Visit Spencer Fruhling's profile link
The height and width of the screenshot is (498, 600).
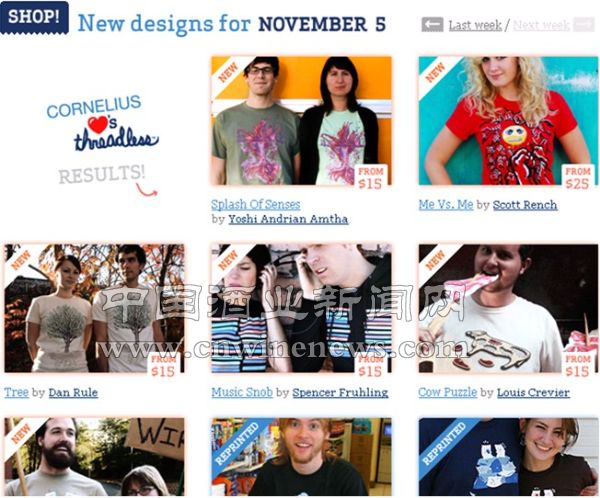pyautogui.click(x=340, y=392)
